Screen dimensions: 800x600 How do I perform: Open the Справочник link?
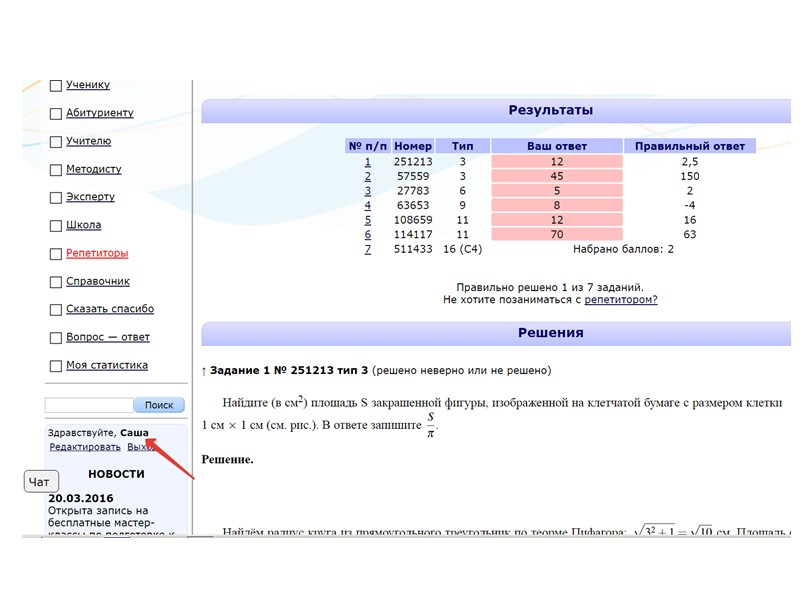click(98, 281)
